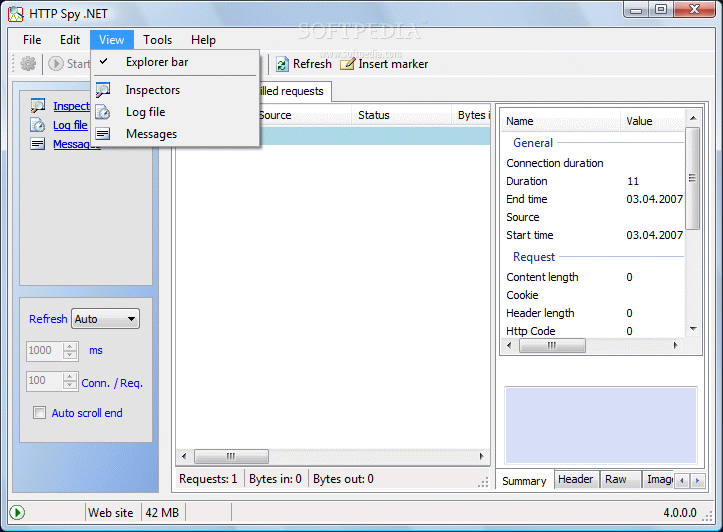Screen dimensions: 723x532
Task: Click the 42 MB memory status entry
Action: pos(162,513)
